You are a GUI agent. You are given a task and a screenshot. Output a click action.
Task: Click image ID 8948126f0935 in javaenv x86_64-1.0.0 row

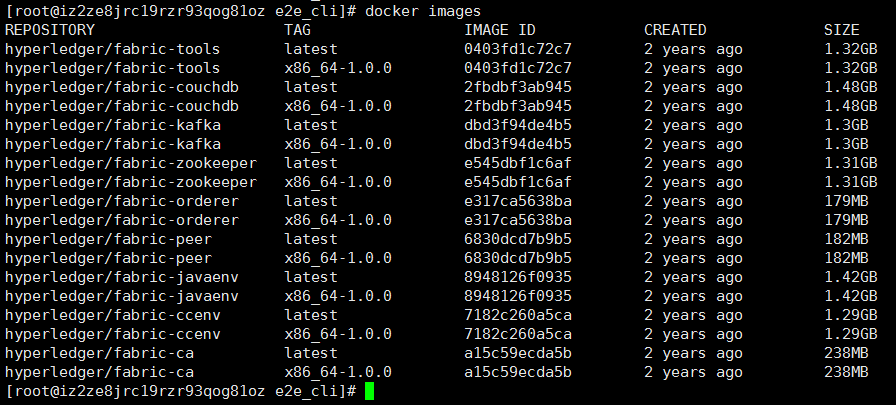518,296
